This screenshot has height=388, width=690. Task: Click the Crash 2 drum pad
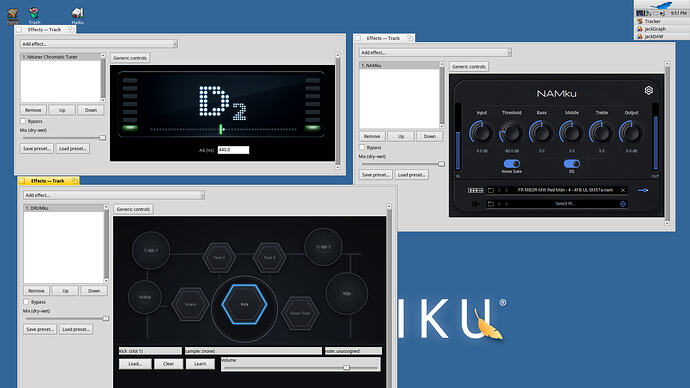pos(323,247)
